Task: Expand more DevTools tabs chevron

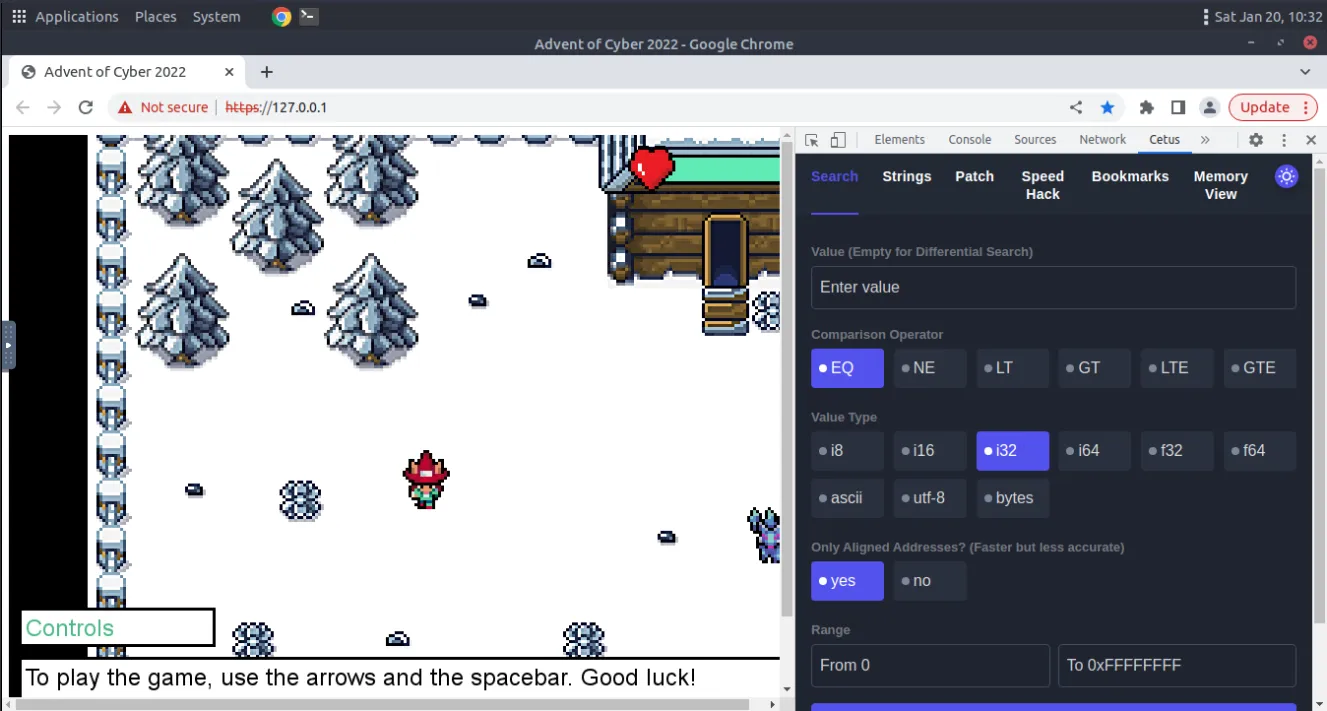Action: pyautogui.click(x=1205, y=140)
